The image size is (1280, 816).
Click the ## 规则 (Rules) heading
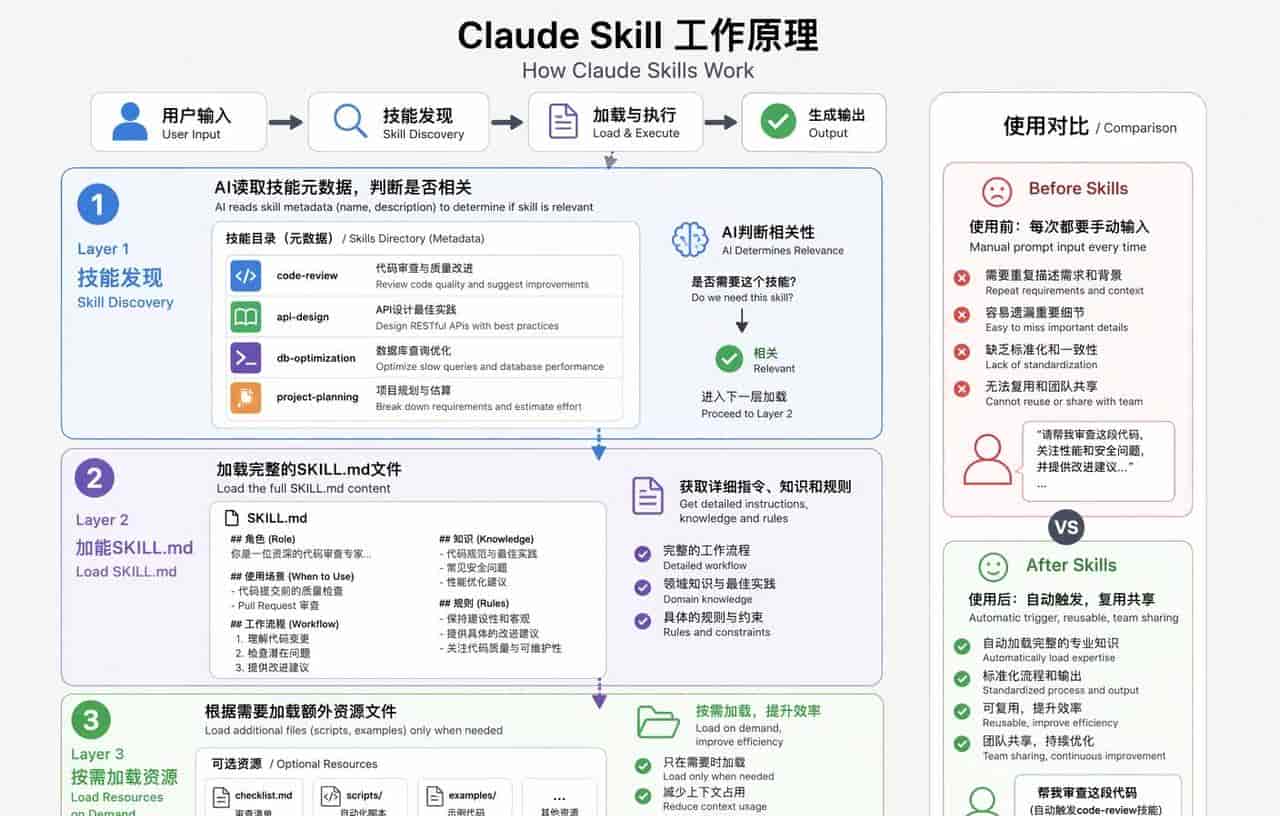pos(474,604)
